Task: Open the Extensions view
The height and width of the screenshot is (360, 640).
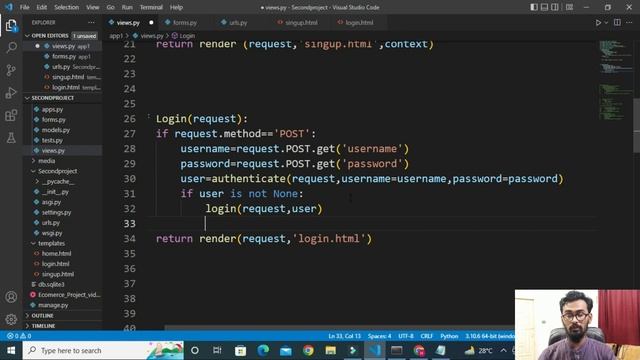Action: pyautogui.click(x=11, y=116)
